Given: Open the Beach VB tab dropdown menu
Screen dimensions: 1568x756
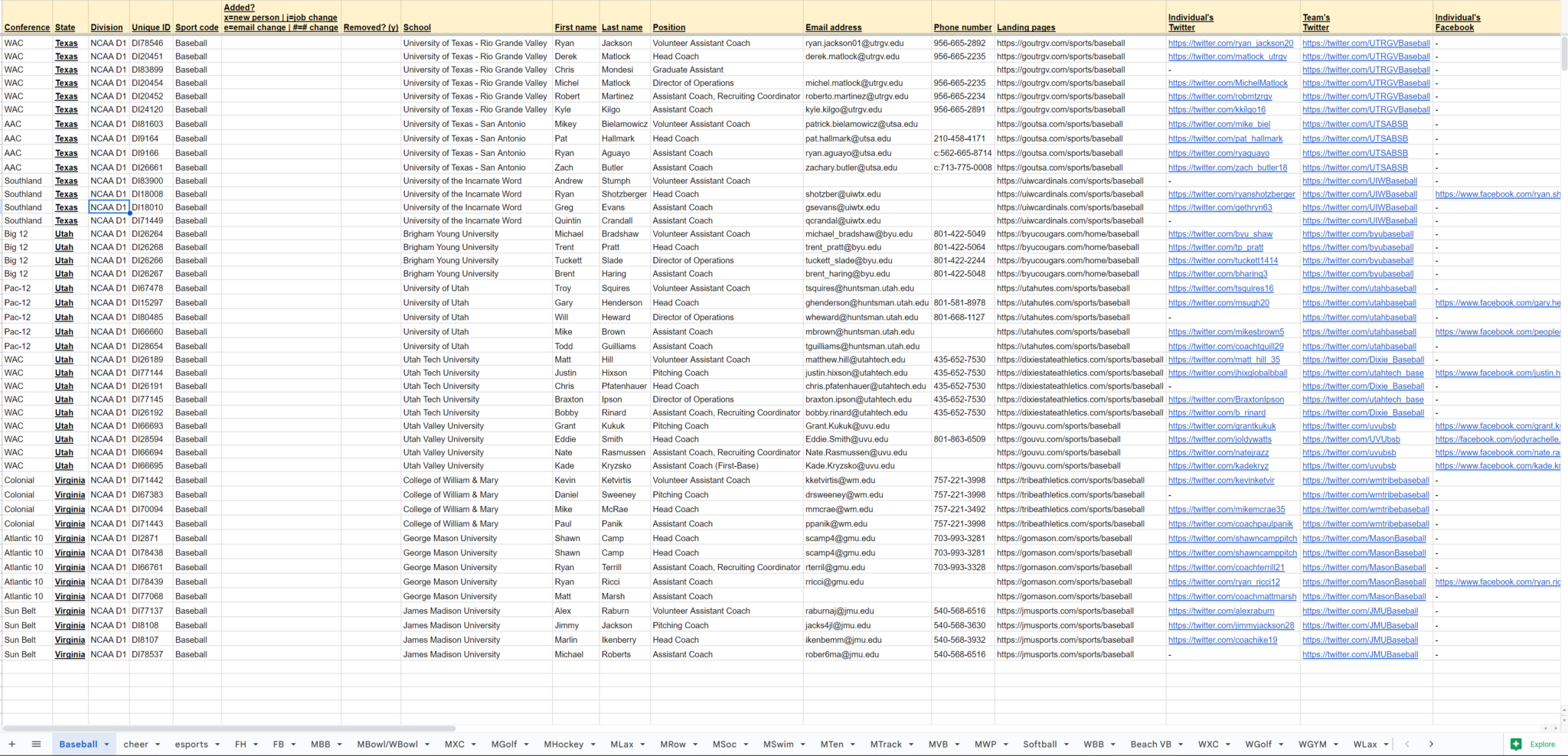Looking at the screenshot, I should 1180,744.
